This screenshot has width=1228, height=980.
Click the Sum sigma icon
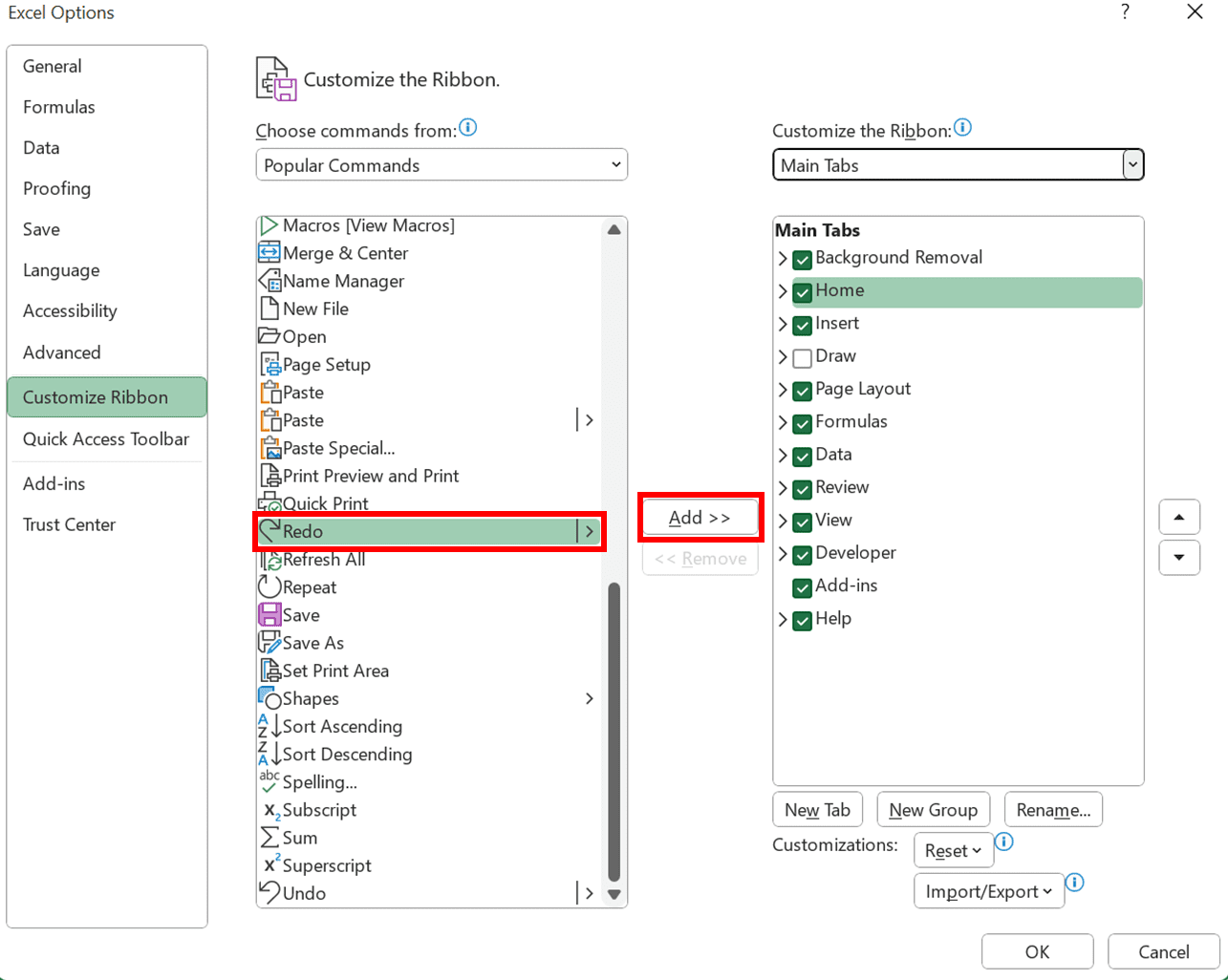pos(269,838)
